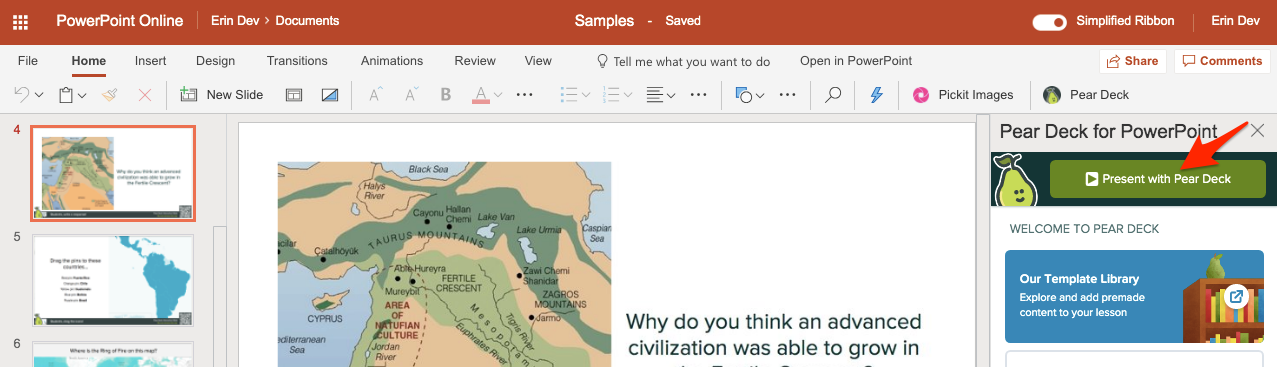Screen dimensions: 1277x367
Task: Expand the font color dropdown arrow
Action: coord(498,95)
